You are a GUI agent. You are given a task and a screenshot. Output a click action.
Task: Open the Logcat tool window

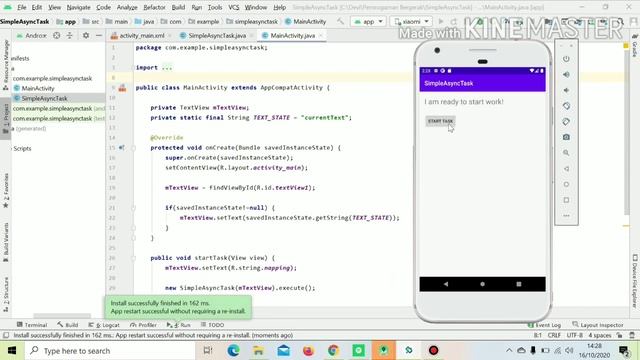tap(104, 325)
